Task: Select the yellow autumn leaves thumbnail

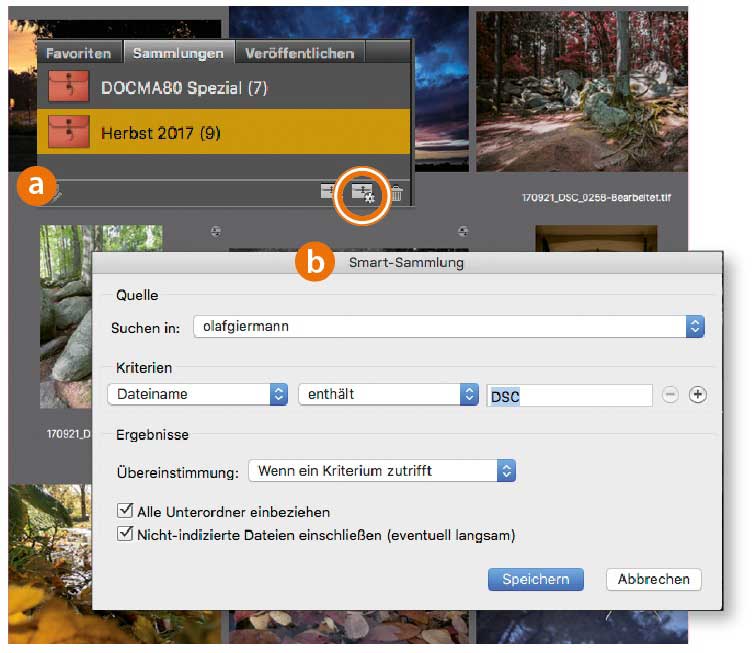Action: click(50, 563)
